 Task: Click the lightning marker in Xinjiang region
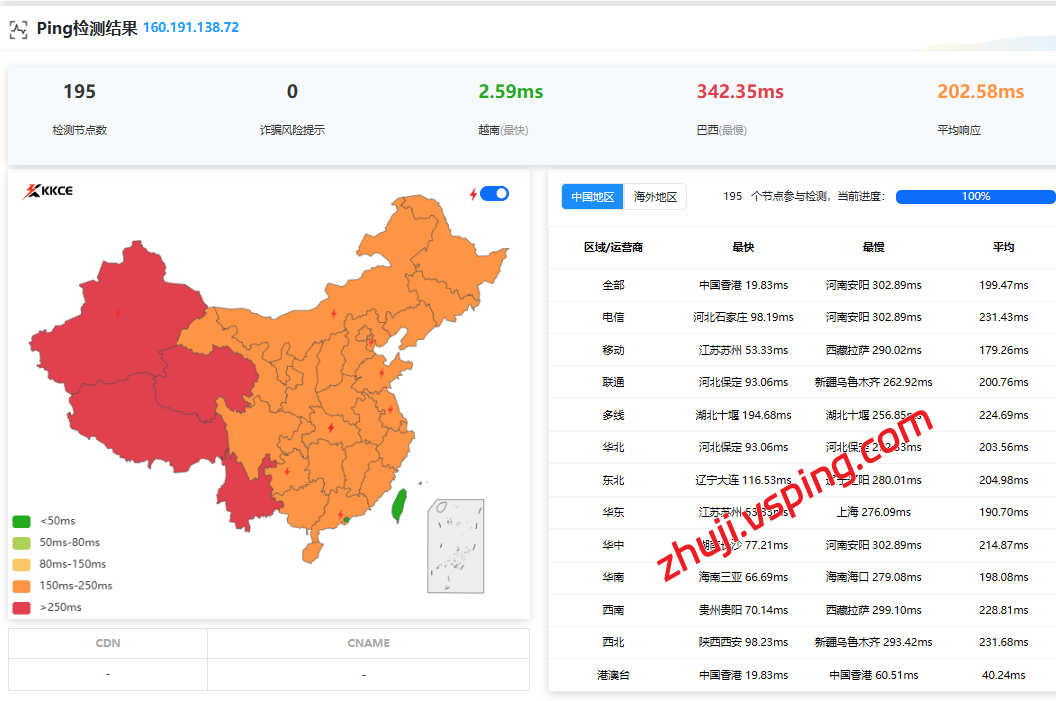(x=117, y=313)
